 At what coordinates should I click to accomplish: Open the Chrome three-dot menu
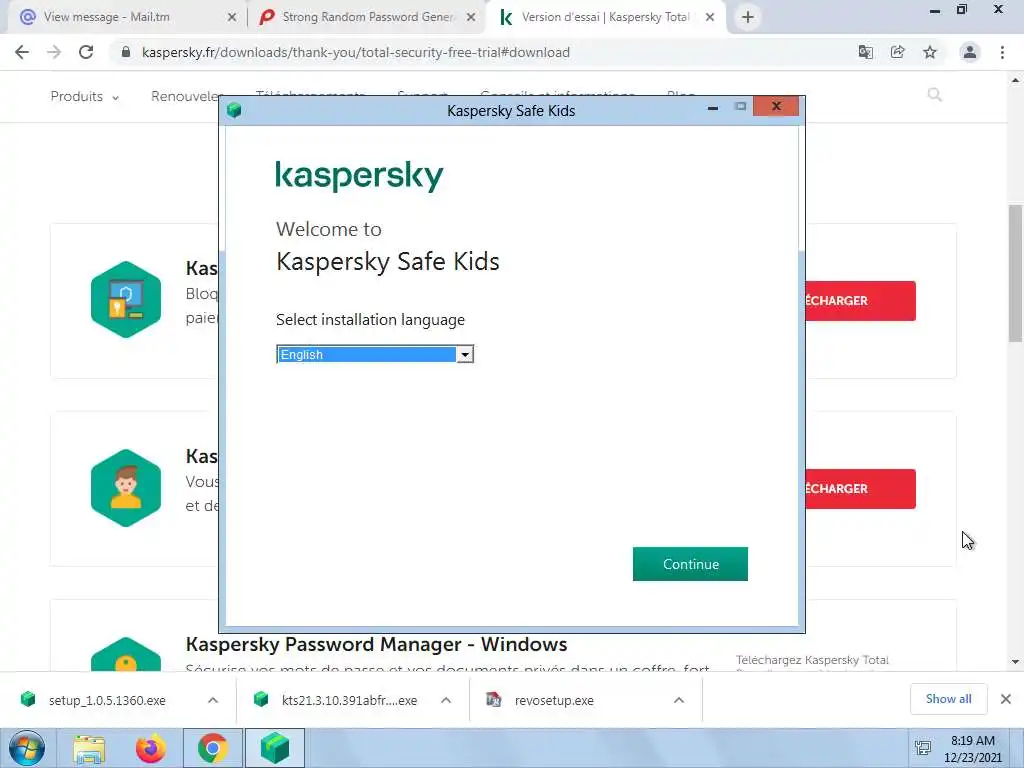coord(1002,52)
